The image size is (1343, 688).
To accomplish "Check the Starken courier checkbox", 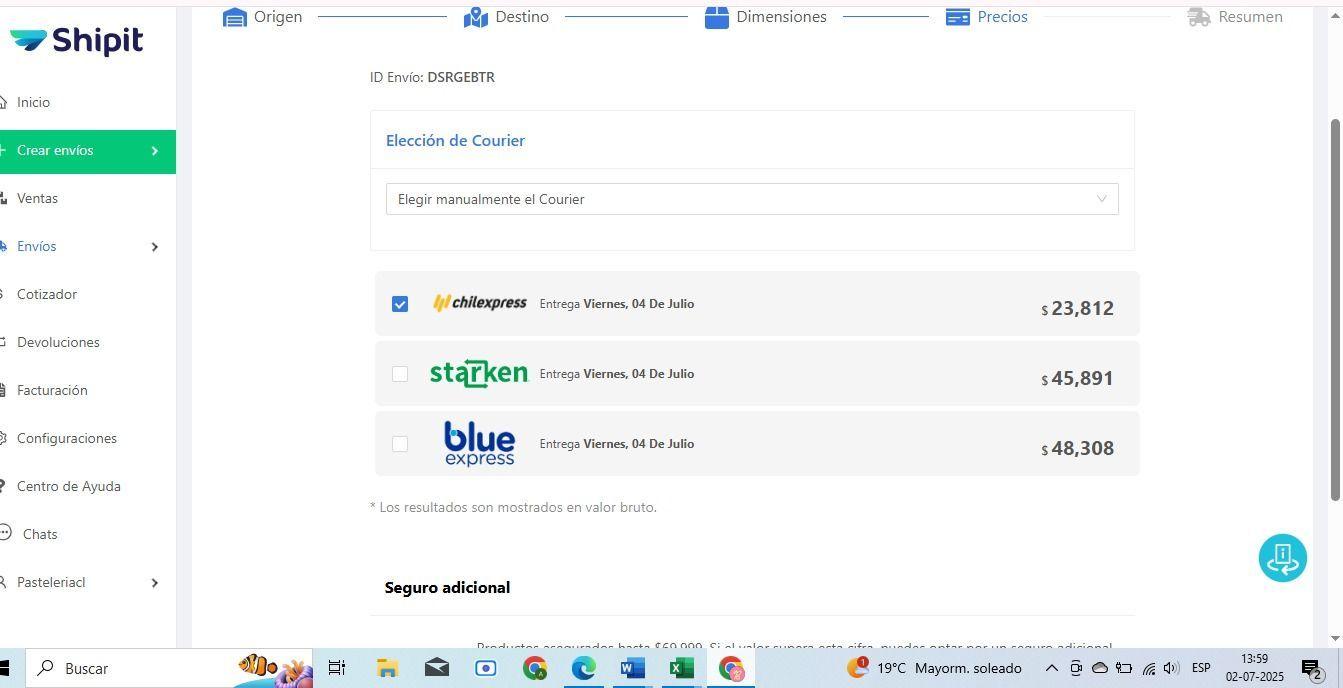I will click(400, 374).
